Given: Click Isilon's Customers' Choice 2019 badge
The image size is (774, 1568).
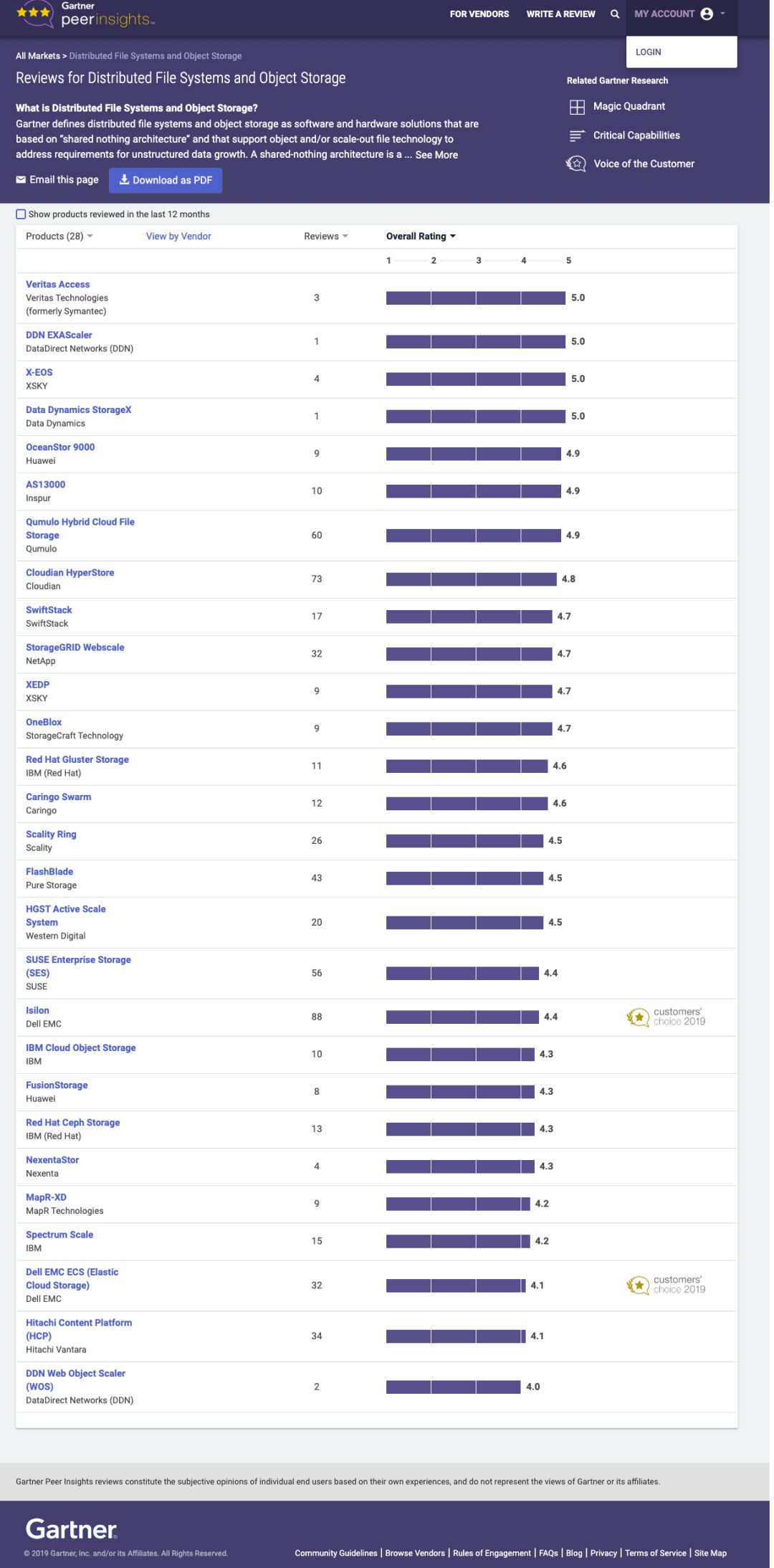Looking at the screenshot, I should [666, 1017].
